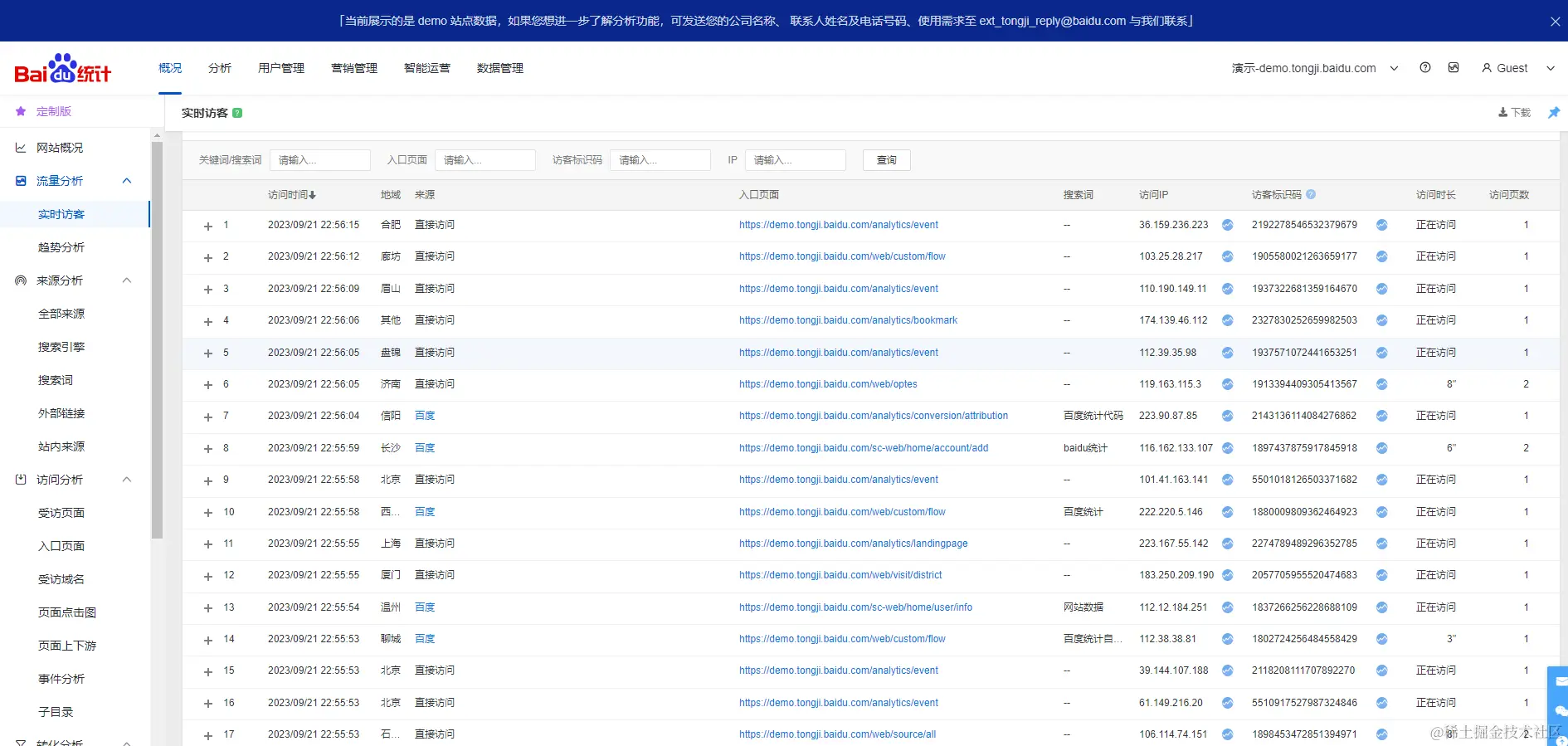Expand visitor row 12 details
This screenshot has height=746, width=1568.
208,576
